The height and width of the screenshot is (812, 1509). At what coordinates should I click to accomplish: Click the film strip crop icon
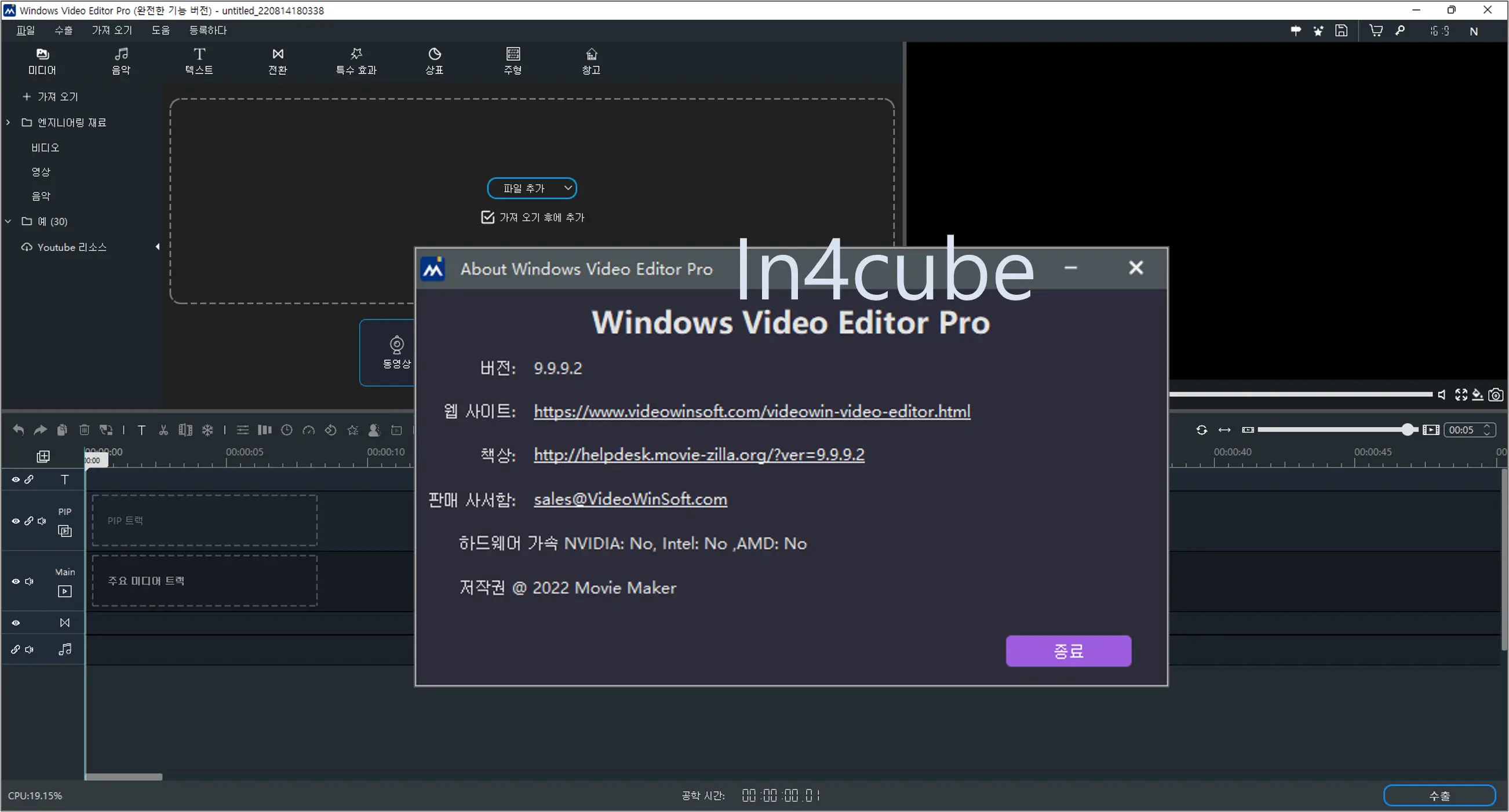[x=185, y=430]
